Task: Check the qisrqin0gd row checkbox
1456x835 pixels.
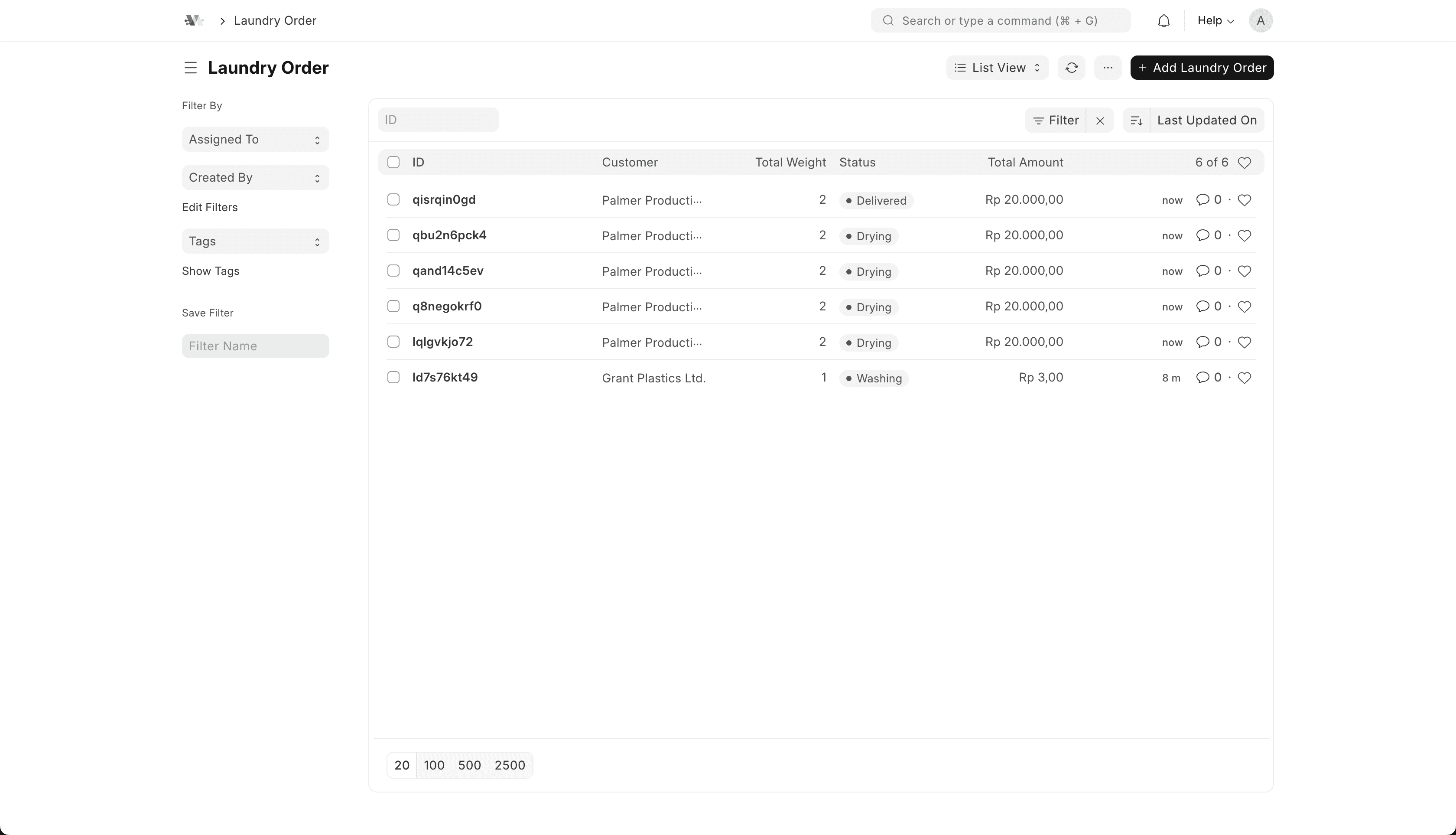Action: point(393,199)
